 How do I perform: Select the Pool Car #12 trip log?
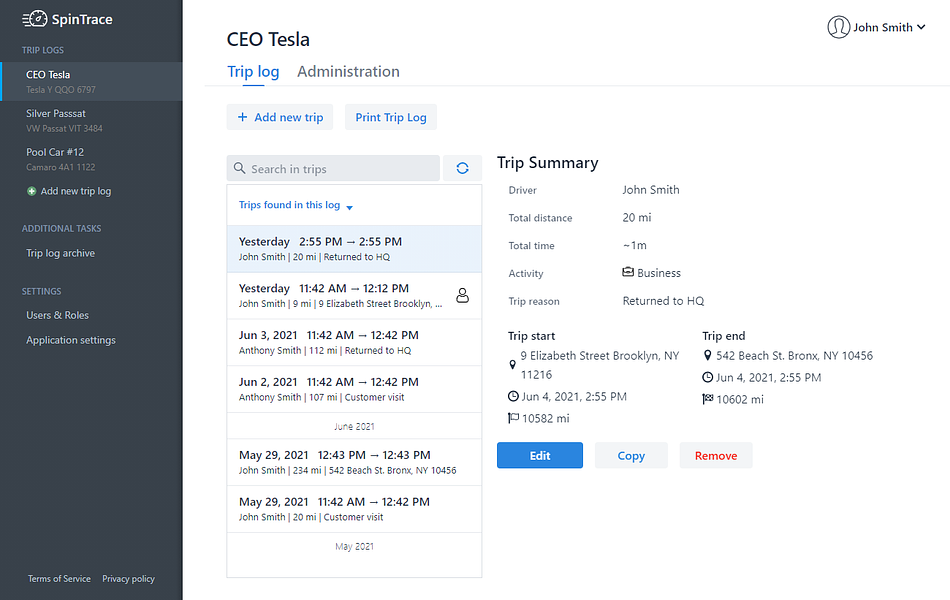(x=91, y=159)
